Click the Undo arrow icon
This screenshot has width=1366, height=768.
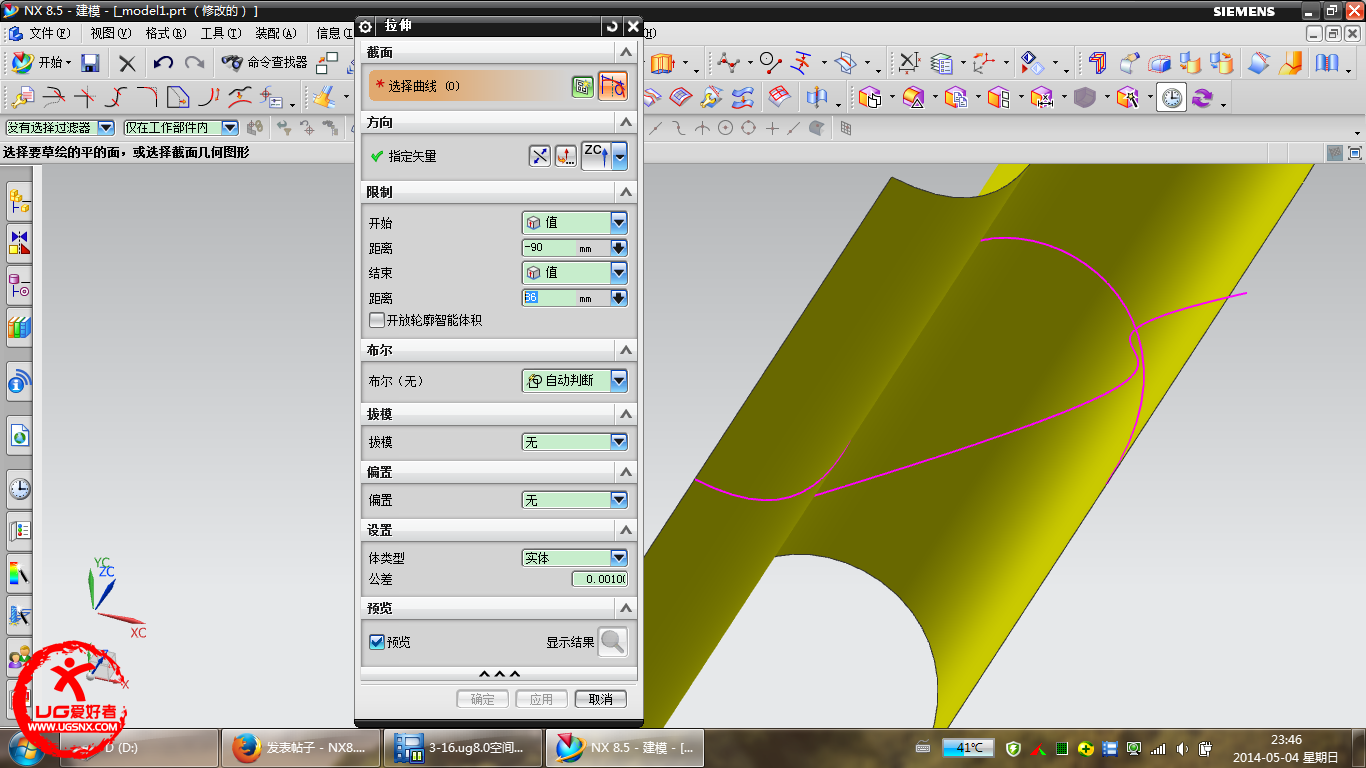[x=163, y=63]
